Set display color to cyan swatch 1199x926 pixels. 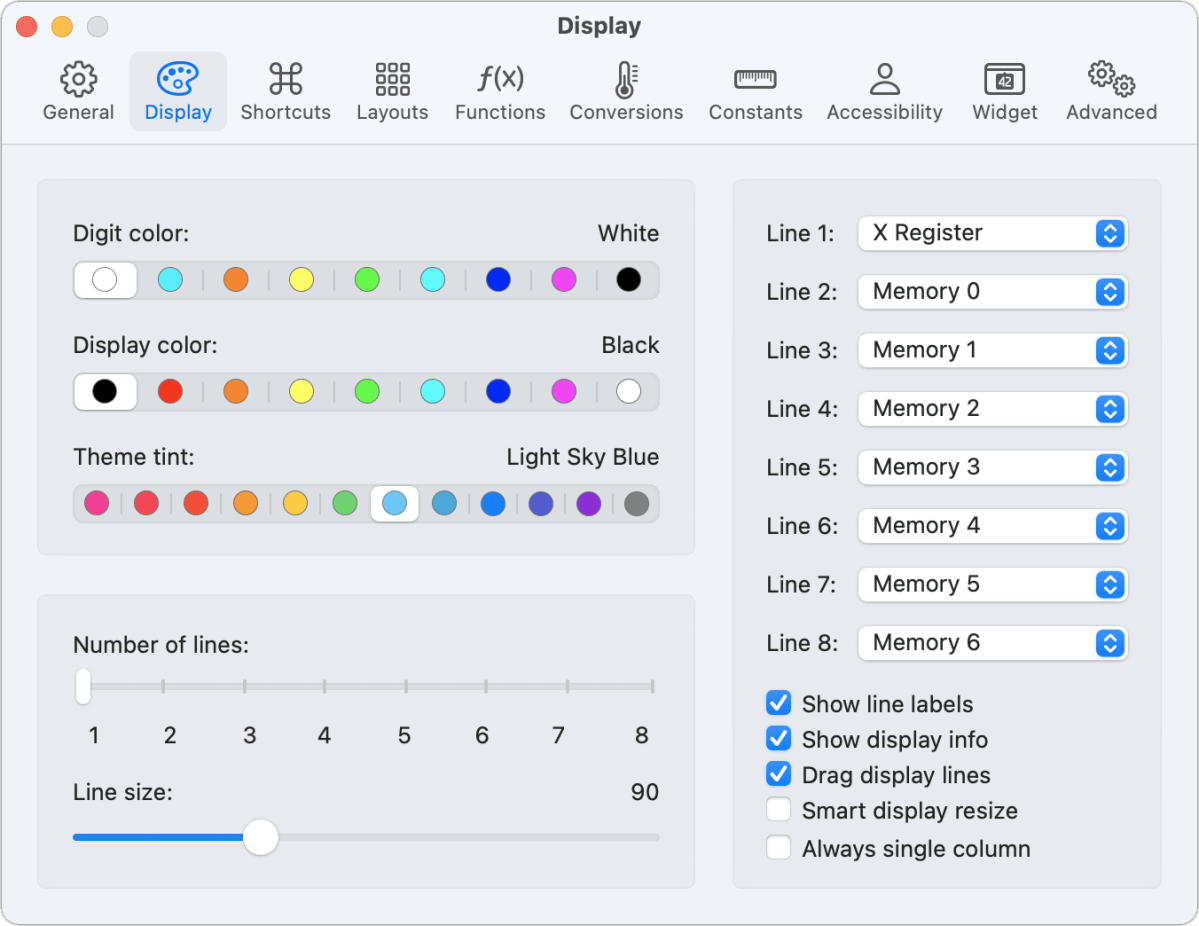(x=433, y=392)
